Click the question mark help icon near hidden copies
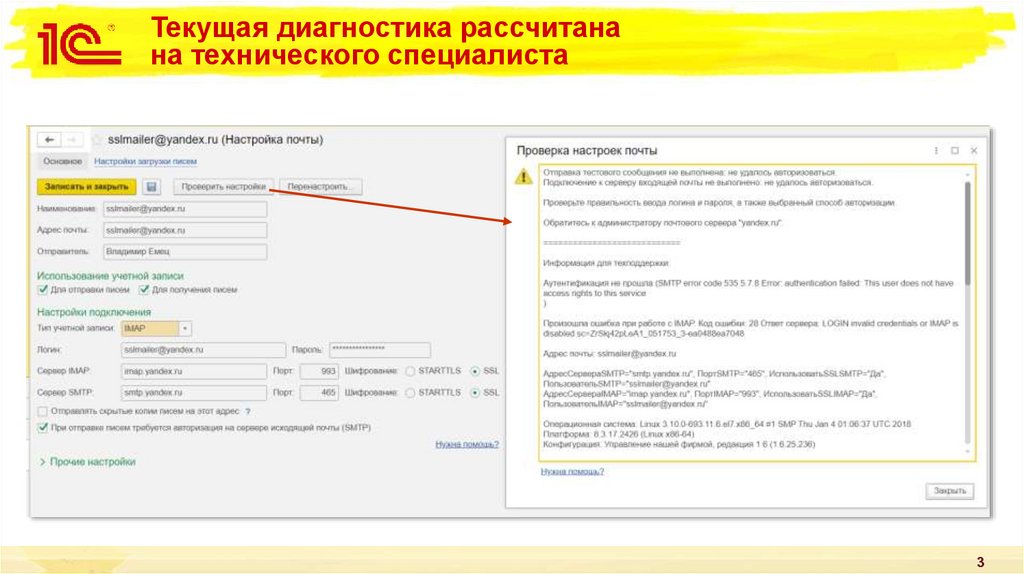Image resolution: width=1024 pixels, height=574 pixels. click(x=248, y=411)
